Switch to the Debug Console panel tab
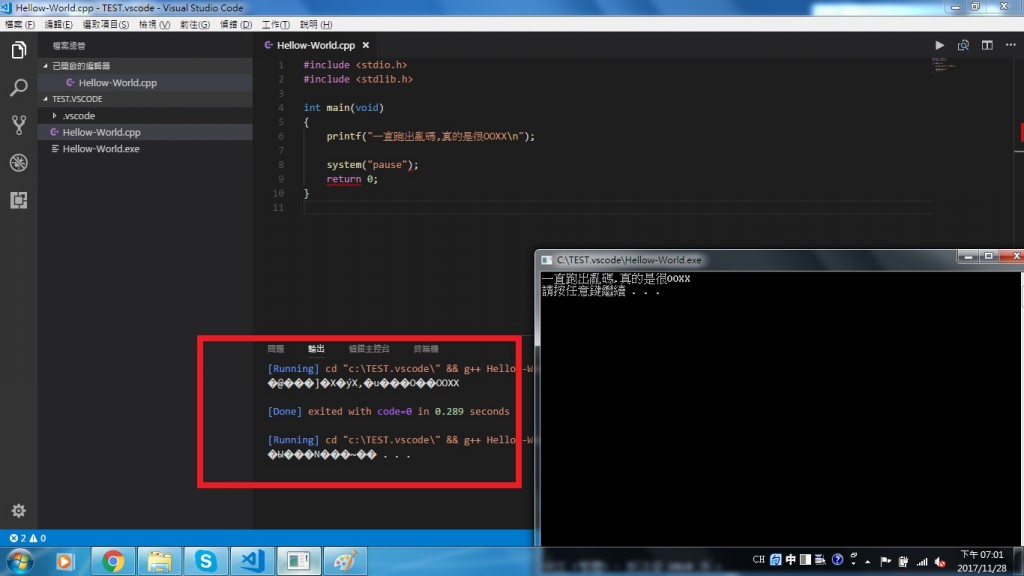 pos(369,349)
